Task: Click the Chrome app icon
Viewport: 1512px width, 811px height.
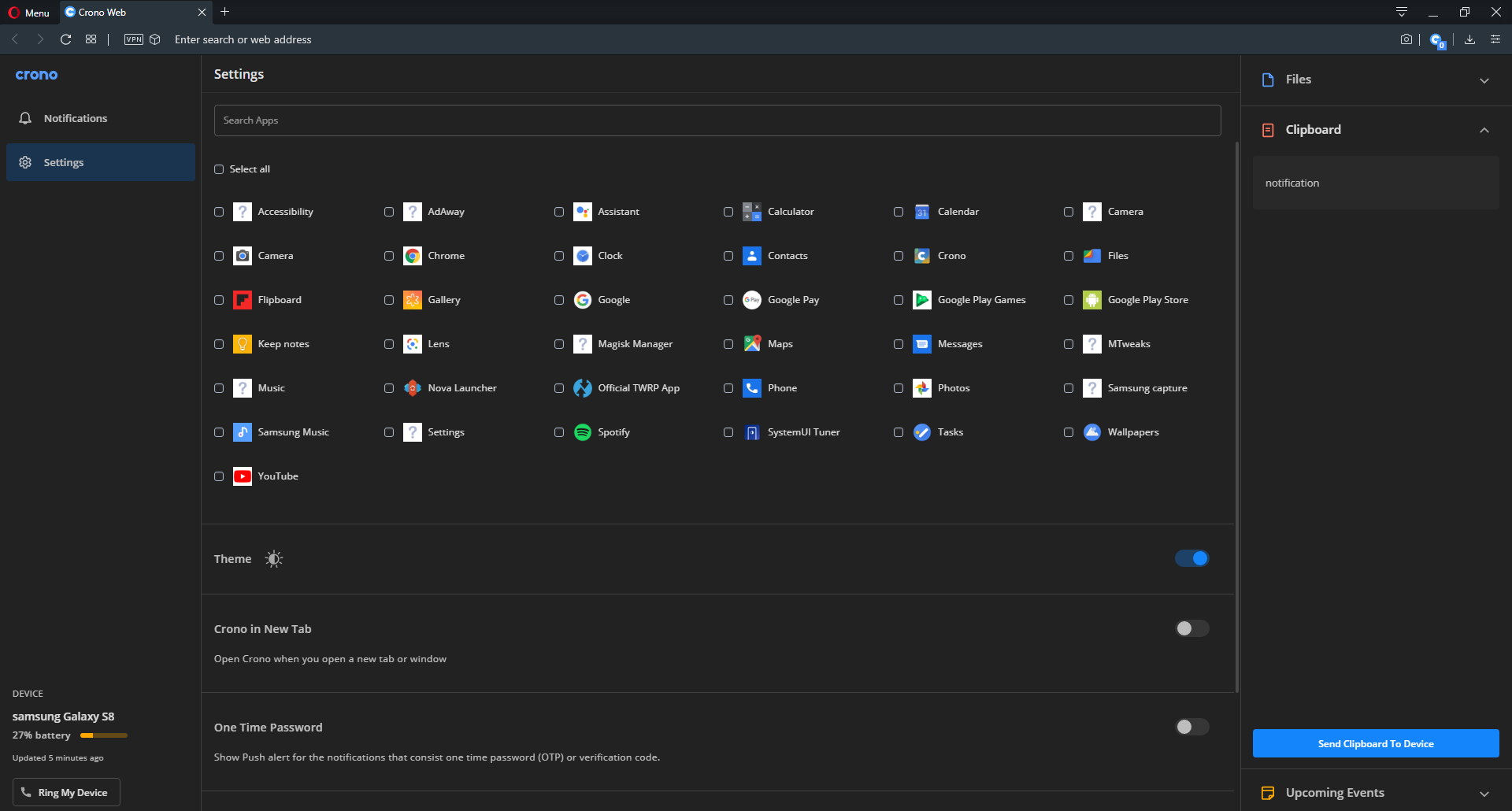Action: pyautogui.click(x=413, y=256)
